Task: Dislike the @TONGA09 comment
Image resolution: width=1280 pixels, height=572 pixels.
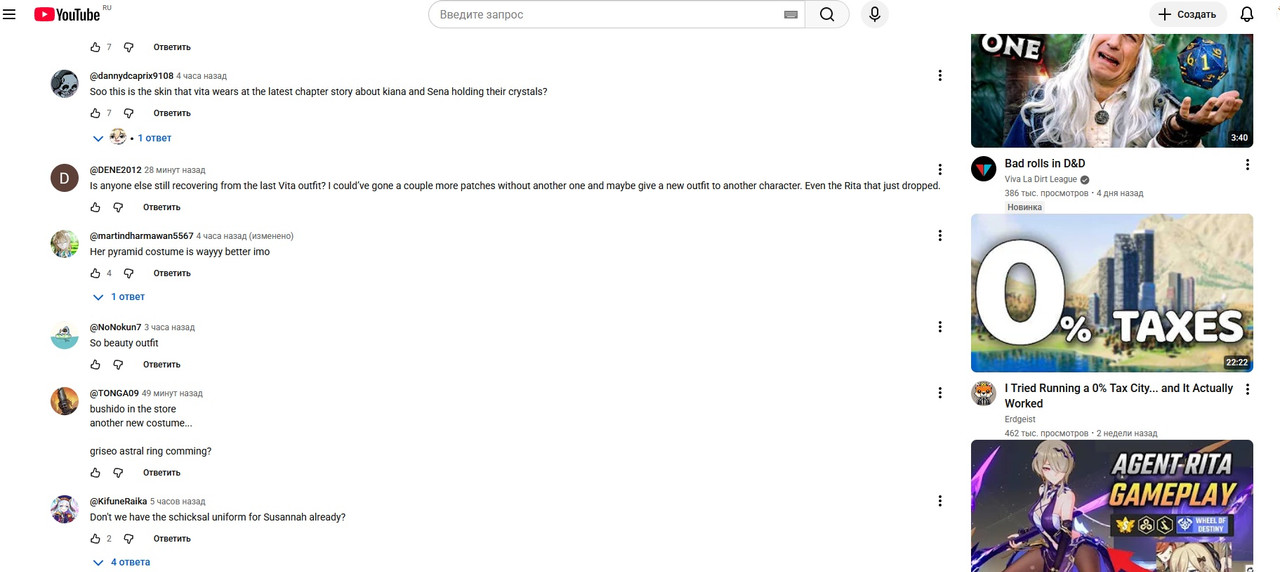Action: [x=118, y=473]
